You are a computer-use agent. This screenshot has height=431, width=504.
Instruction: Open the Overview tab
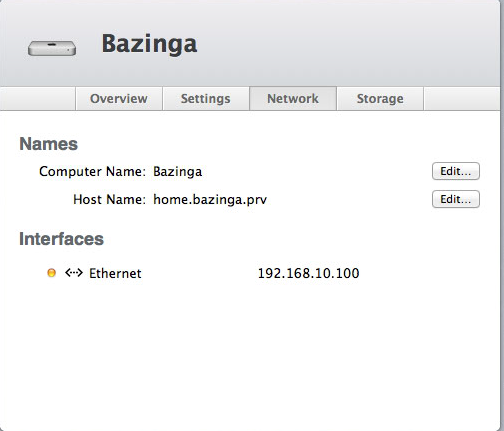click(119, 99)
